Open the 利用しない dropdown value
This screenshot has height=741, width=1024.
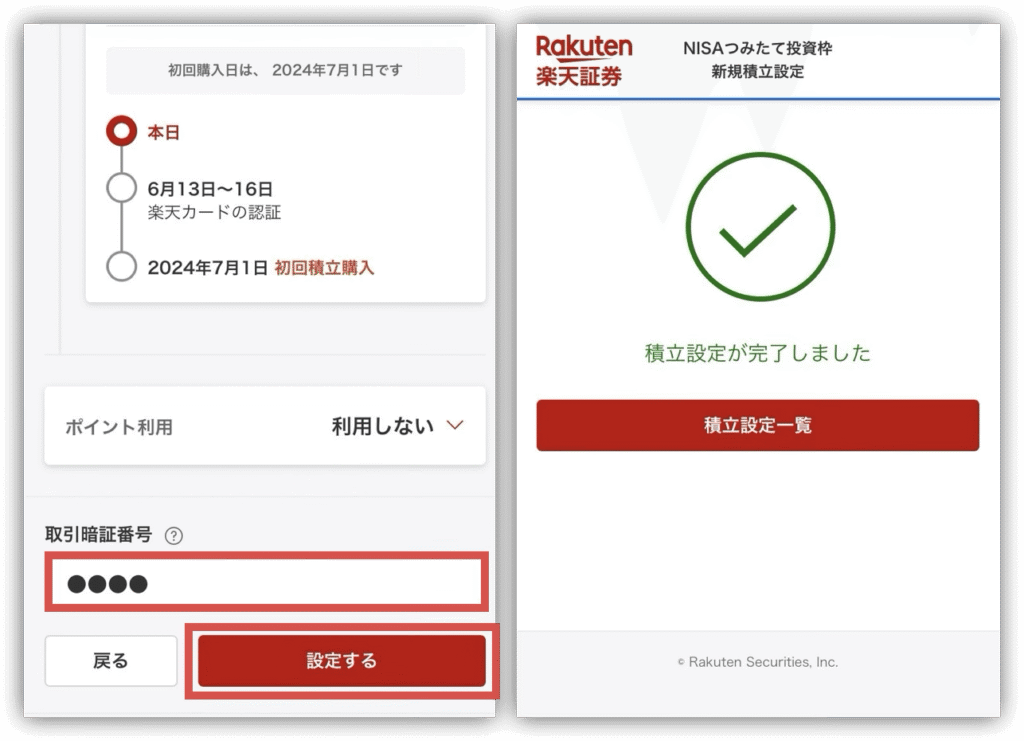383,426
